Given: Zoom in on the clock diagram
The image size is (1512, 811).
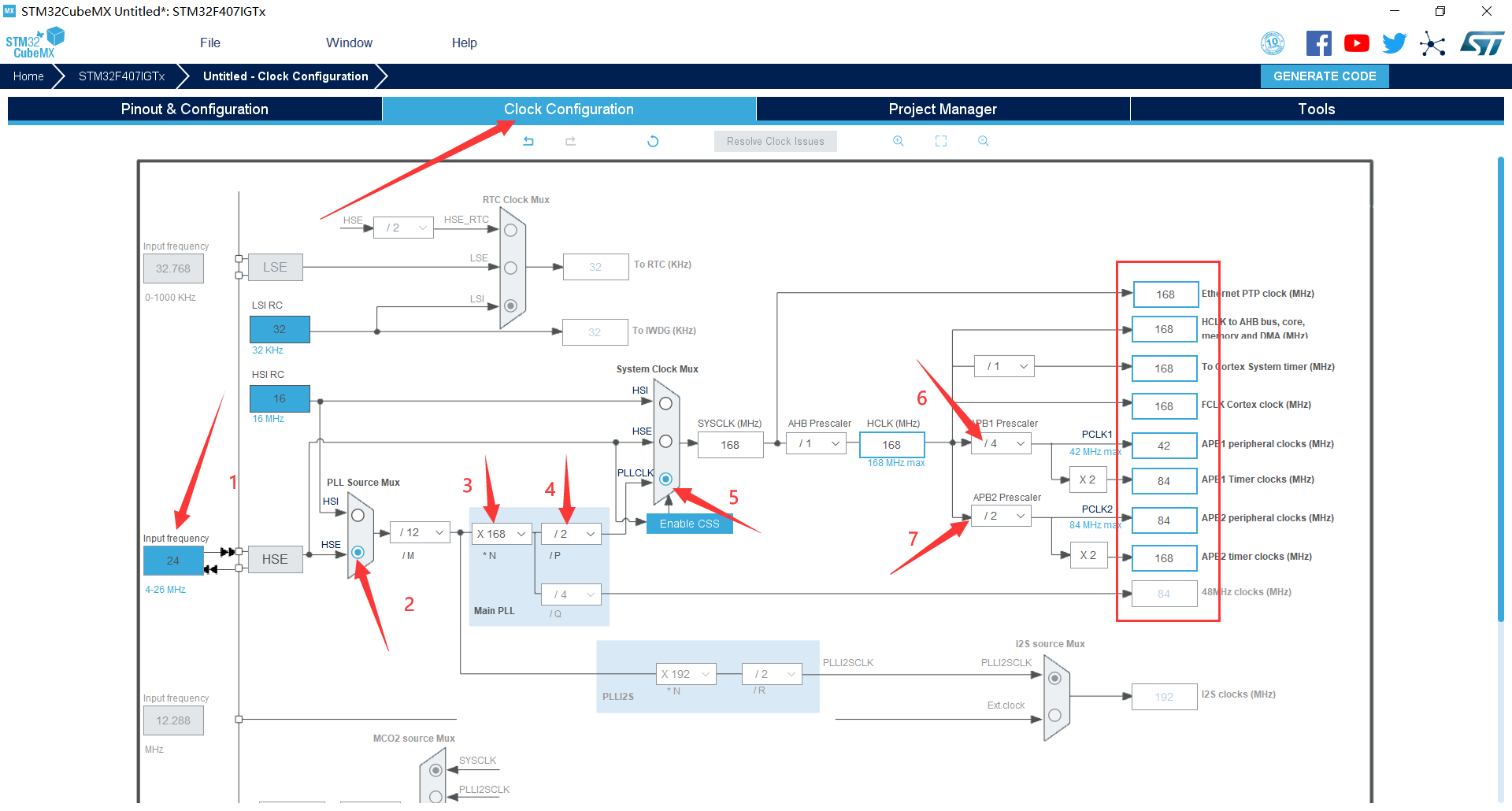Looking at the screenshot, I should click(898, 141).
